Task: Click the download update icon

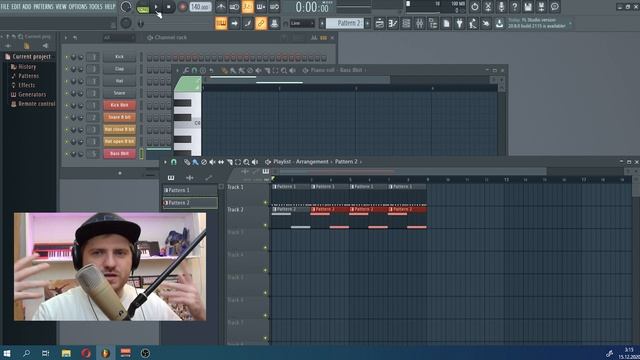Action: click(499, 24)
